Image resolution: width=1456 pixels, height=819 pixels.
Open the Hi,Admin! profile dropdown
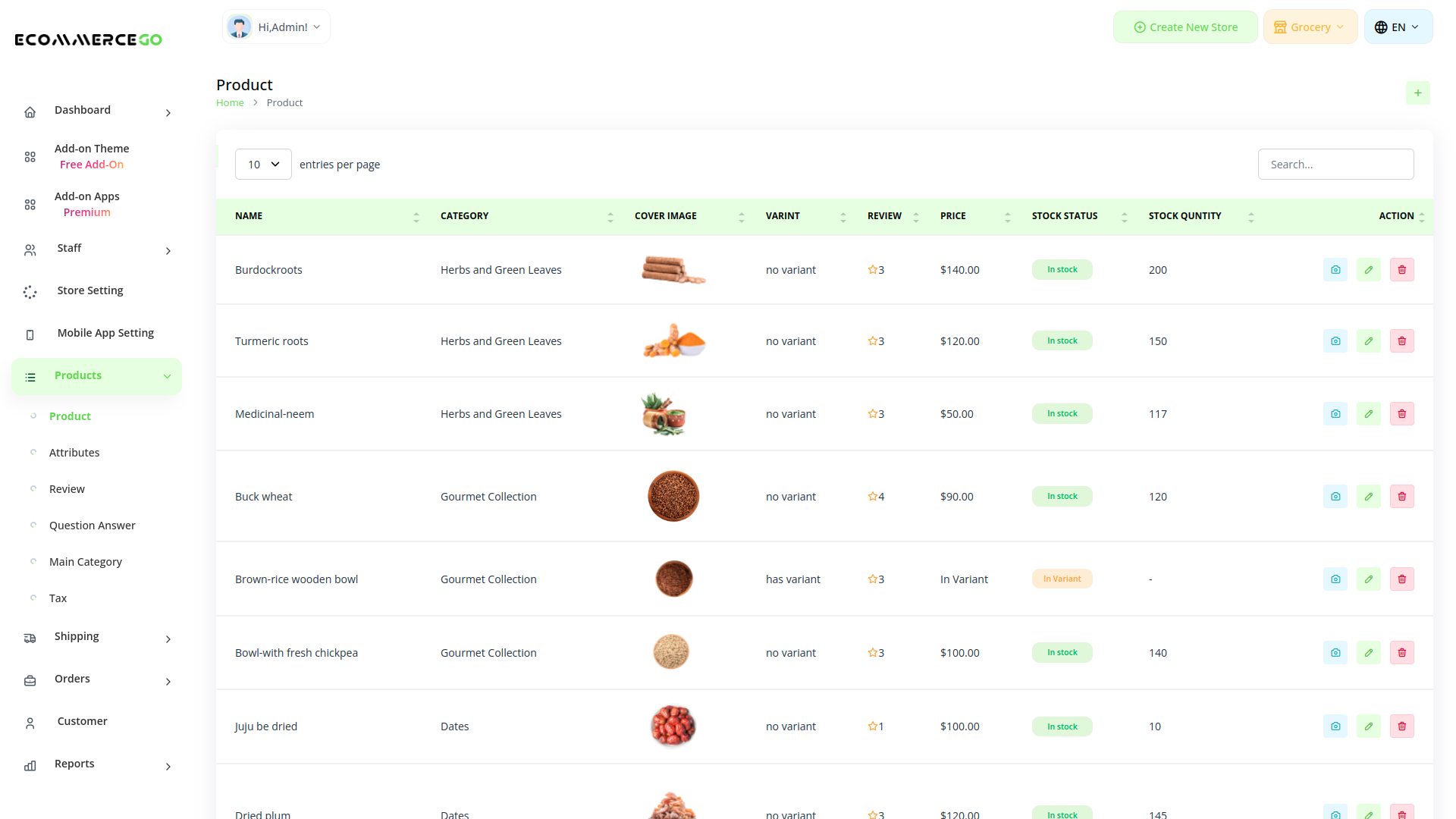point(276,27)
